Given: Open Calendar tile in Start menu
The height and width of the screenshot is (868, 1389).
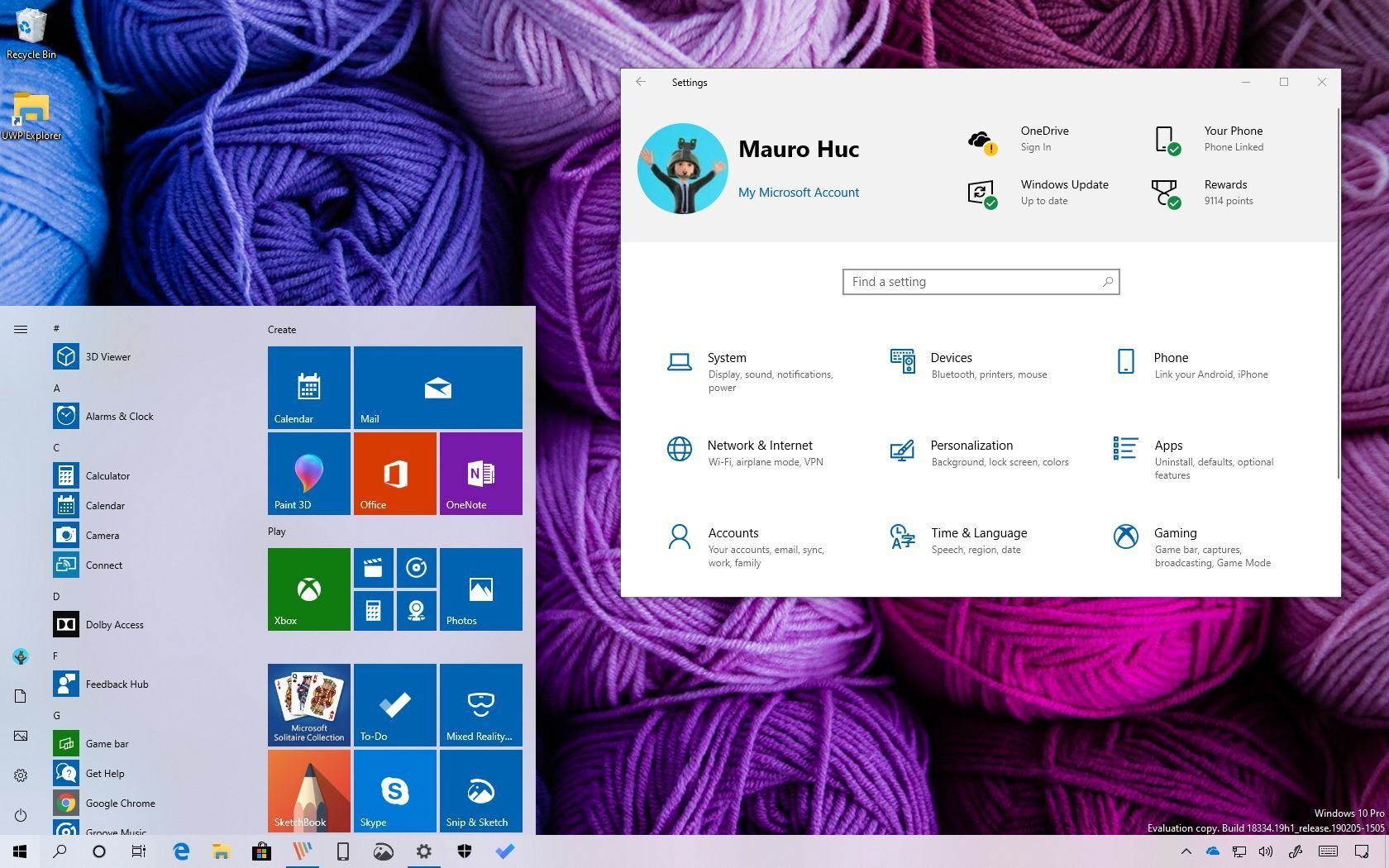Looking at the screenshot, I should pos(309,388).
